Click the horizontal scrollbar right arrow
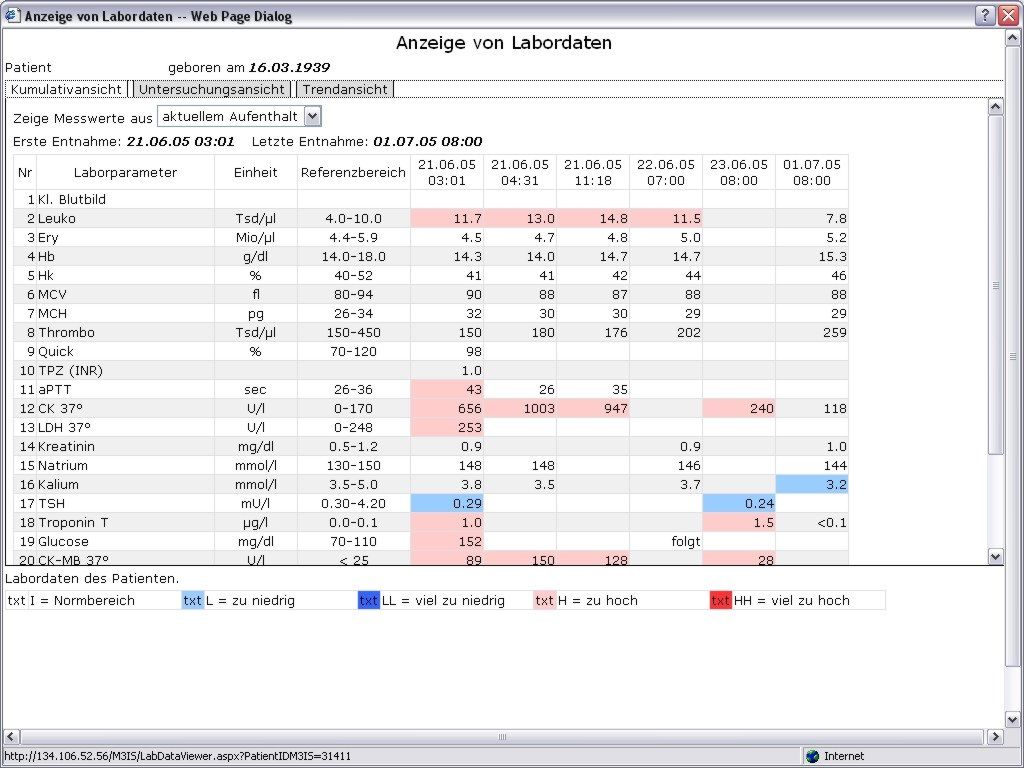Image resolution: width=1024 pixels, height=768 pixels. click(995, 737)
